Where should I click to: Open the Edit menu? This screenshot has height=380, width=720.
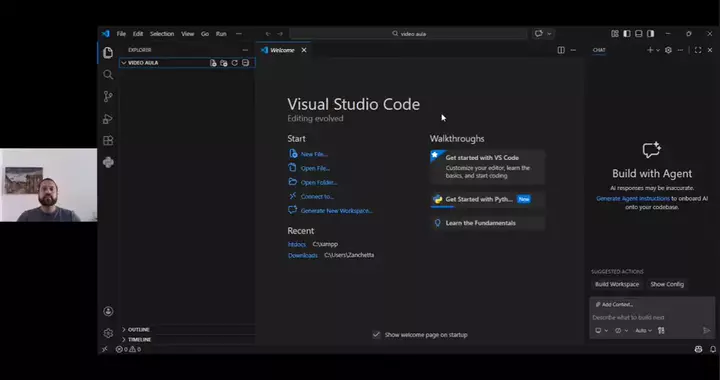[x=138, y=34]
